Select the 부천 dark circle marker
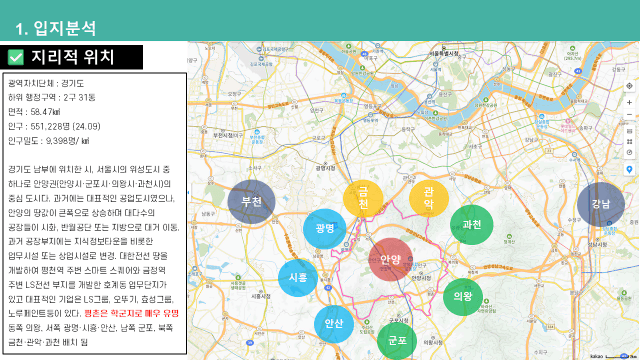640x360 pixels. click(251, 202)
